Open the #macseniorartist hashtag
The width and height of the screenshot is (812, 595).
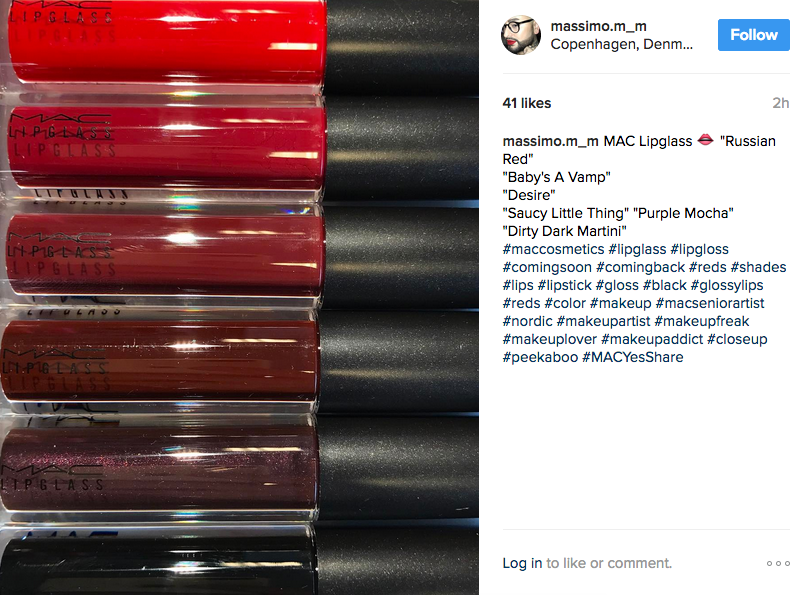(x=709, y=303)
